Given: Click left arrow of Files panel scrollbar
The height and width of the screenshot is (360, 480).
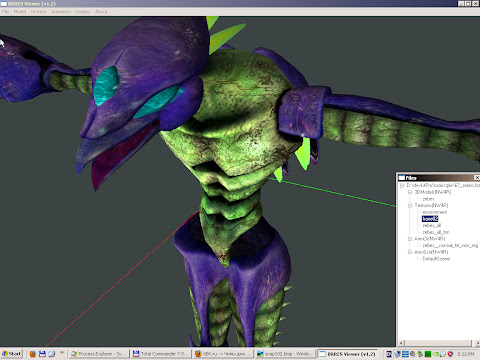Looking at the screenshot, I should click(402, 343).
